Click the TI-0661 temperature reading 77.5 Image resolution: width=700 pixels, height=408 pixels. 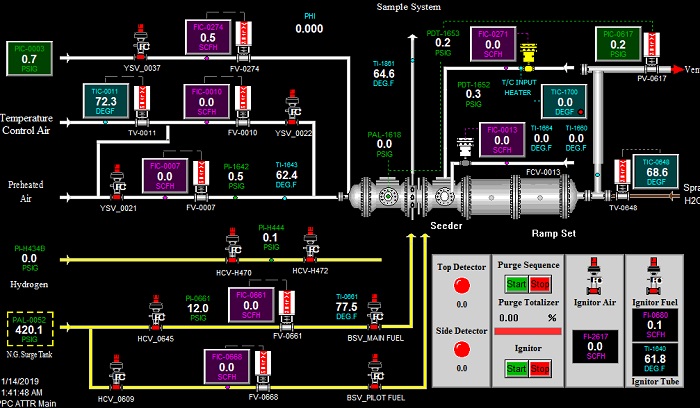346,307
